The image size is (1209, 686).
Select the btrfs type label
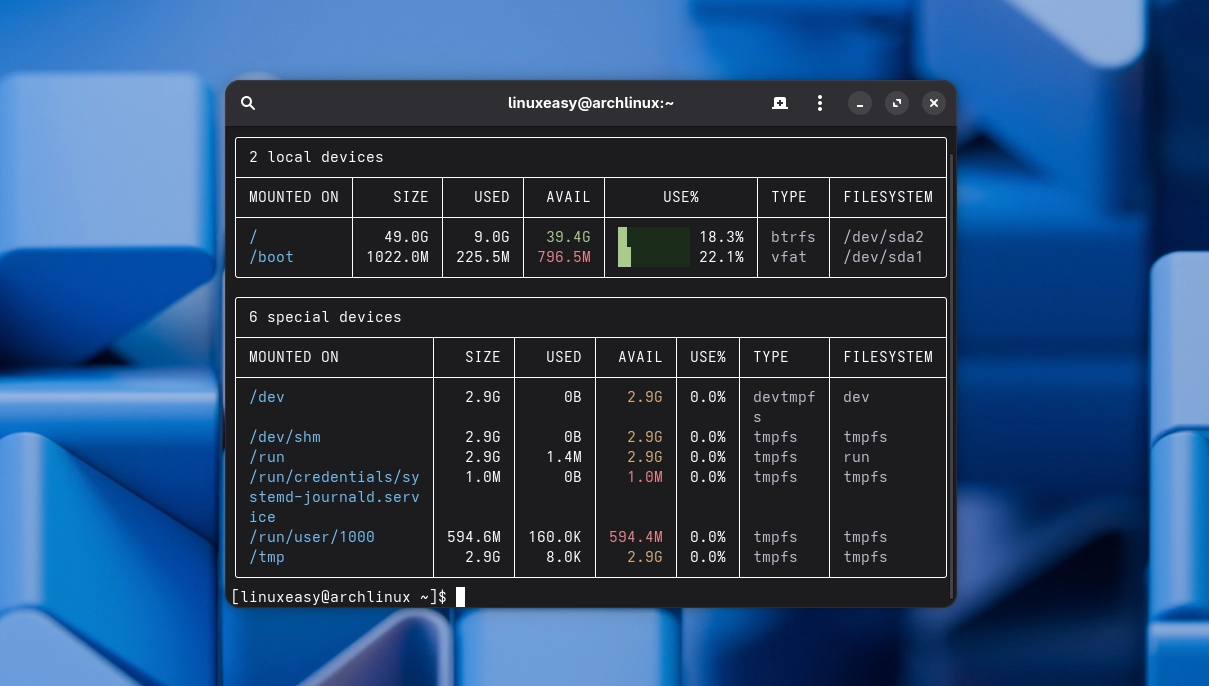coord(793,237)
